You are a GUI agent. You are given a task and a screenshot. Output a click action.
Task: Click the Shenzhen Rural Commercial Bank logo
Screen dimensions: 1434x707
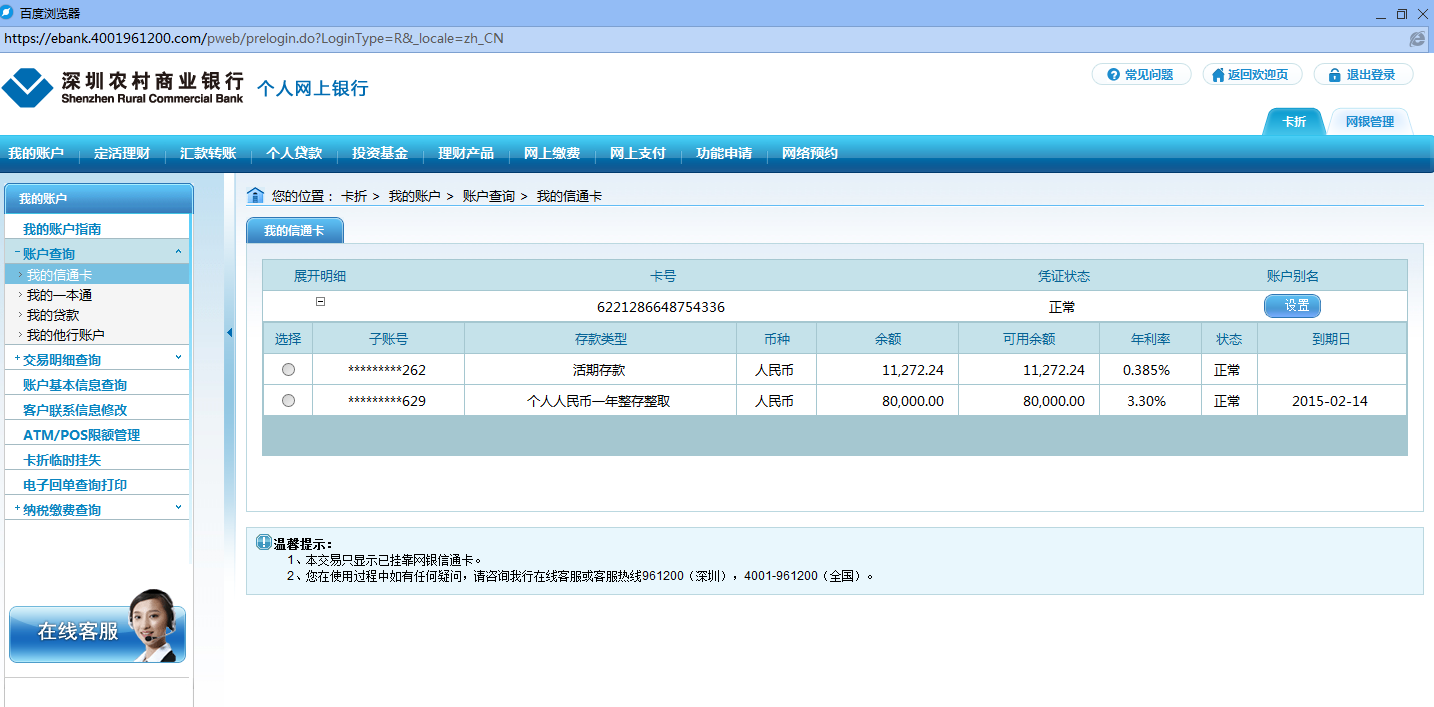pyautogui.click(x=122, y=88)
